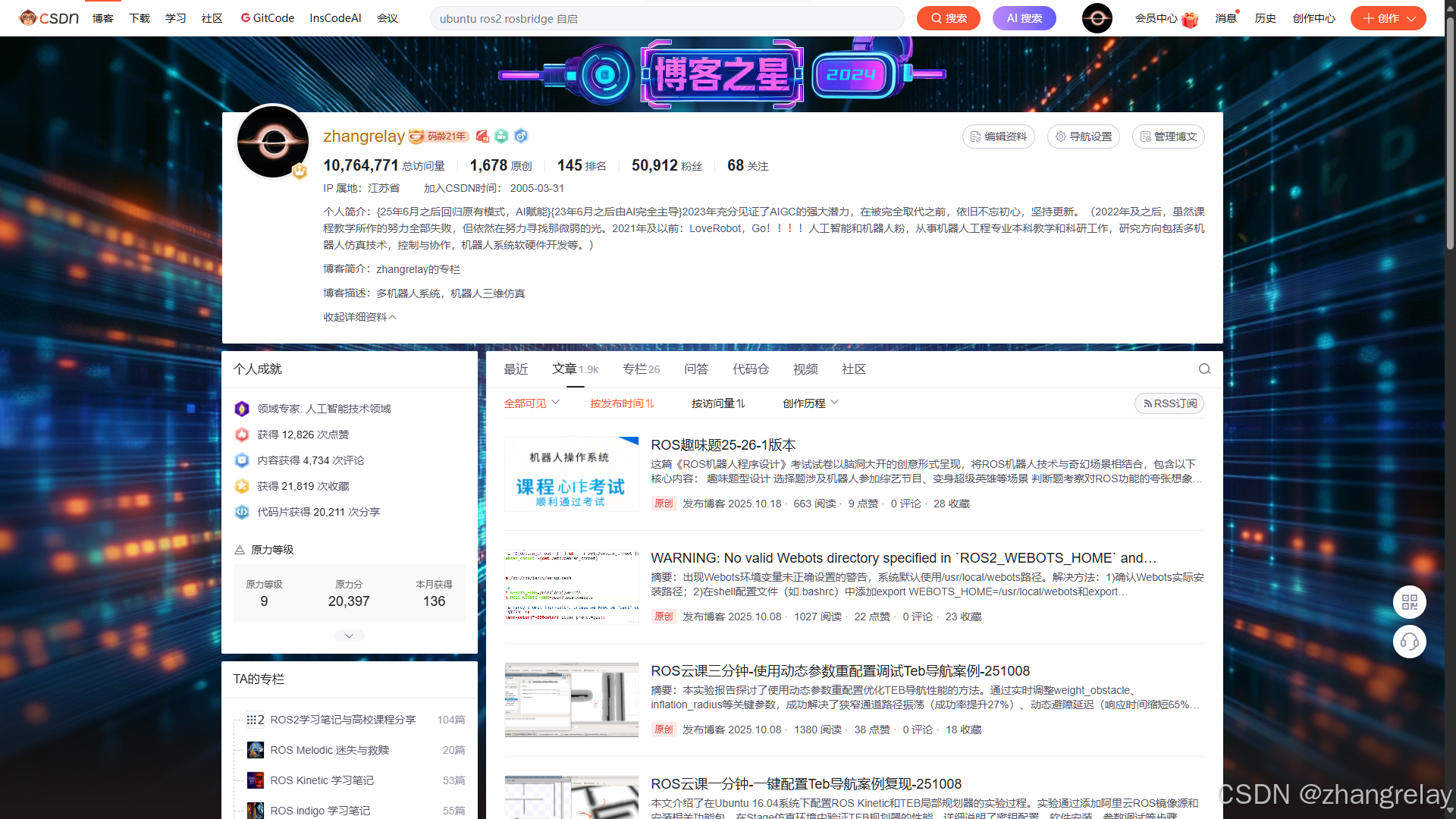The width and height of the screenshot is (1456, 819).
Task: Open the QR code floating icon
Action: pos(1409,602)
